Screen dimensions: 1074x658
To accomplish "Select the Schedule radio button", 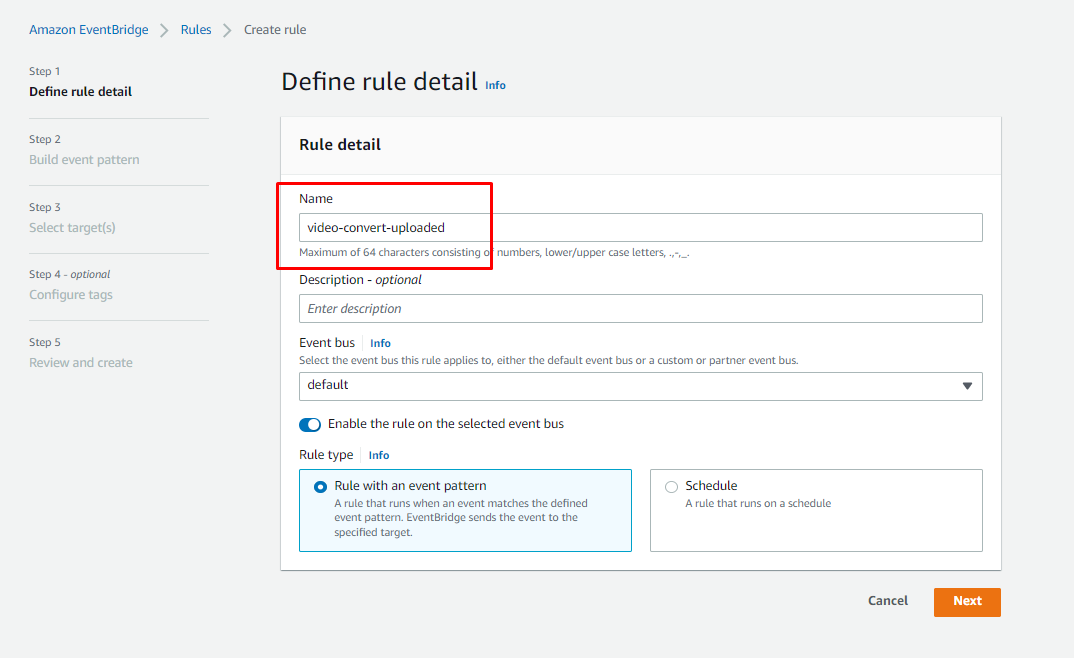I will (x=671, y=487).
